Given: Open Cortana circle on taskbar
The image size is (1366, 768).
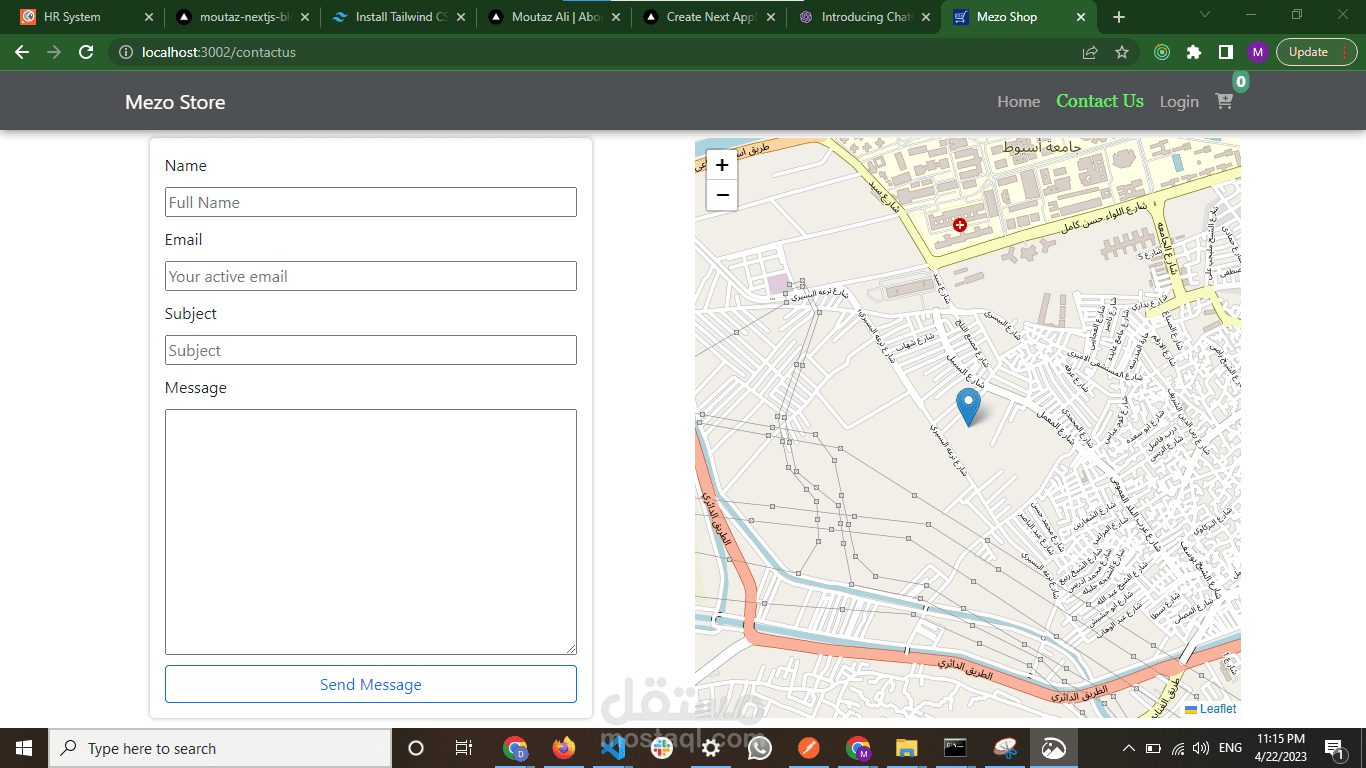Looking at the screenshot, I should (416, 748).
